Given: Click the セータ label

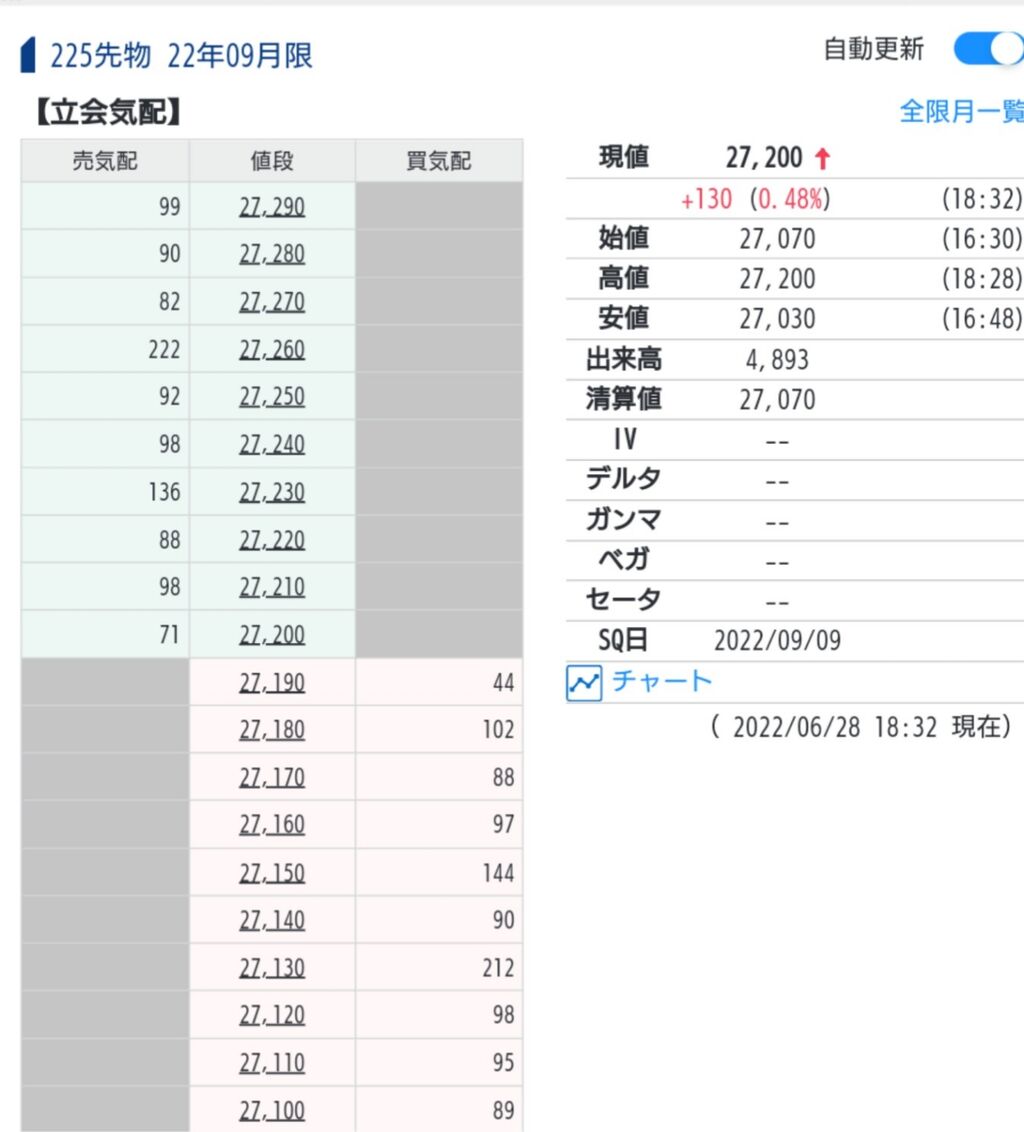Looking at the screenshot, I should point(624,598).
